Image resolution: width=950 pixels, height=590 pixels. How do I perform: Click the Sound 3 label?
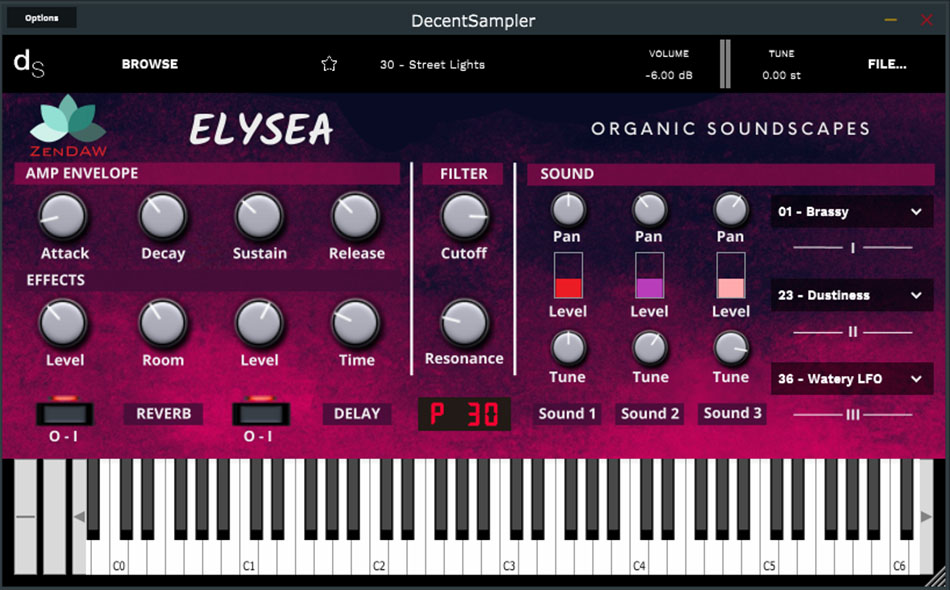pos(732,413)
